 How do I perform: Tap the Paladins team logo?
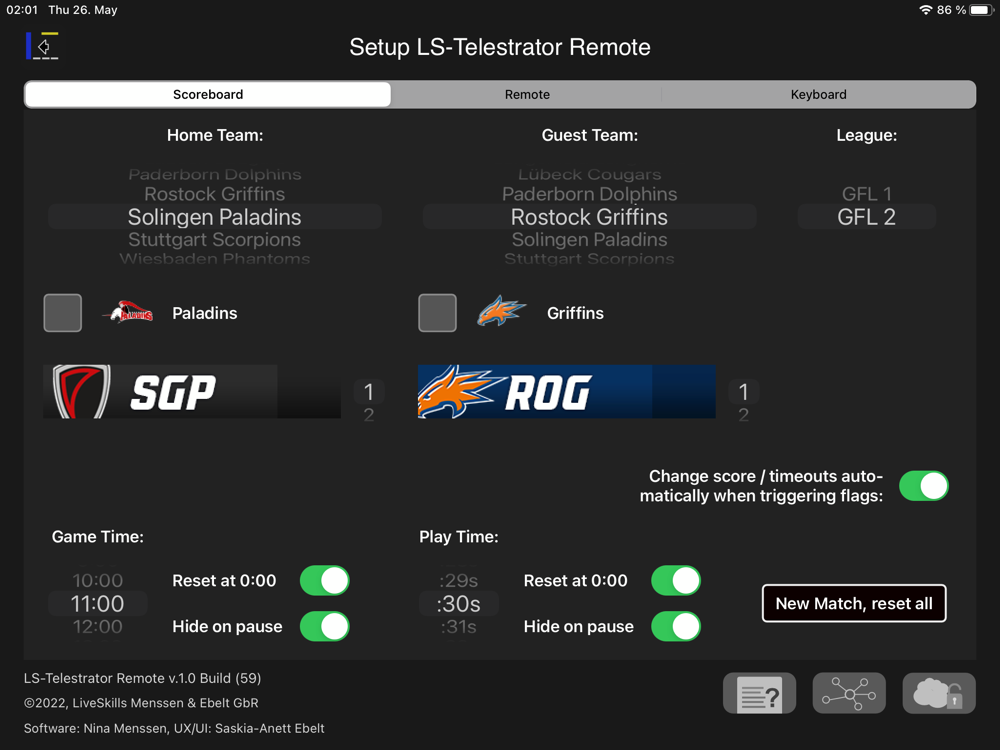[x=128, y=313]
